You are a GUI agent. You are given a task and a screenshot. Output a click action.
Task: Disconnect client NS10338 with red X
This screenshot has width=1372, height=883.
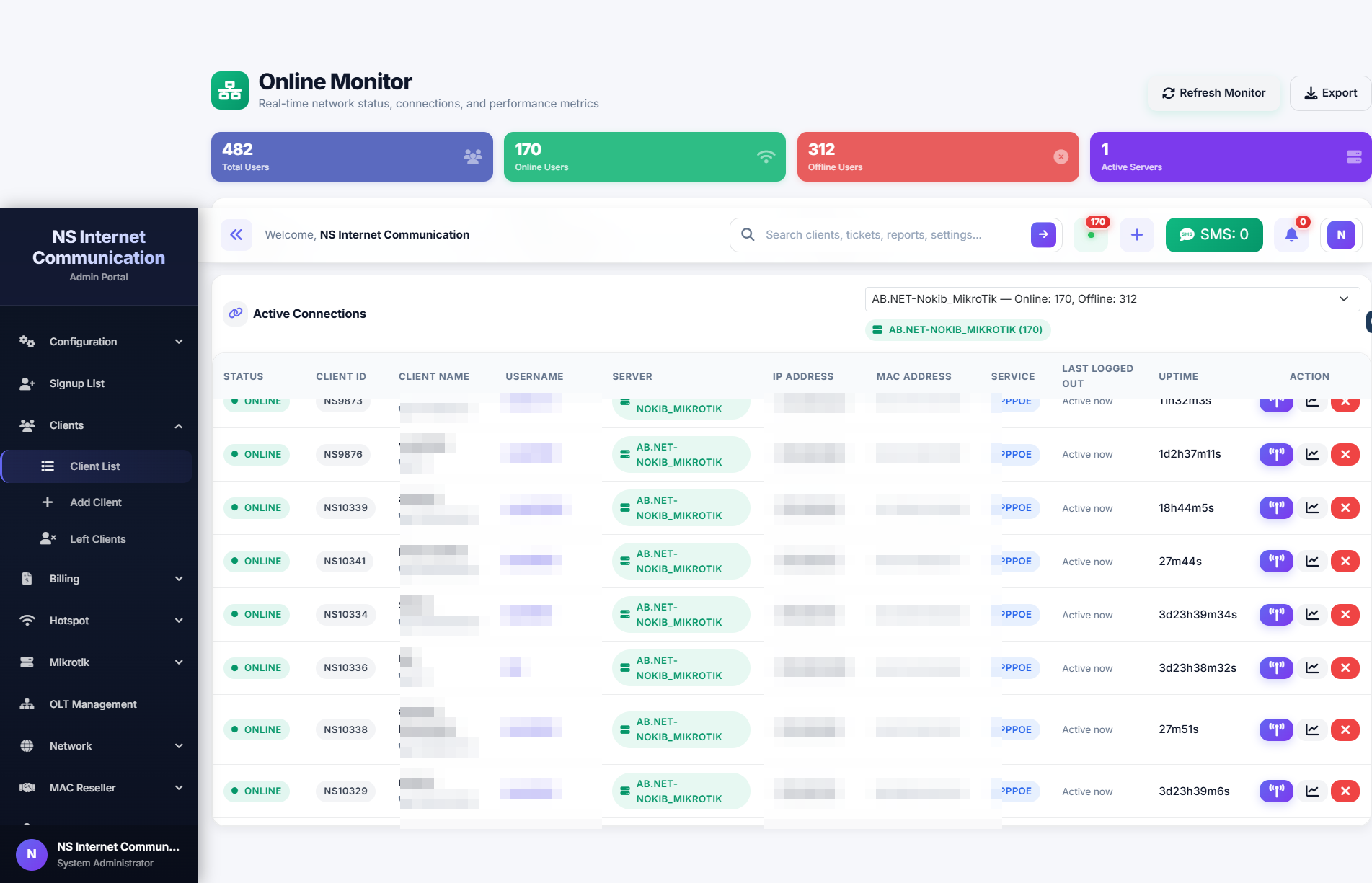coord(1345,729)
